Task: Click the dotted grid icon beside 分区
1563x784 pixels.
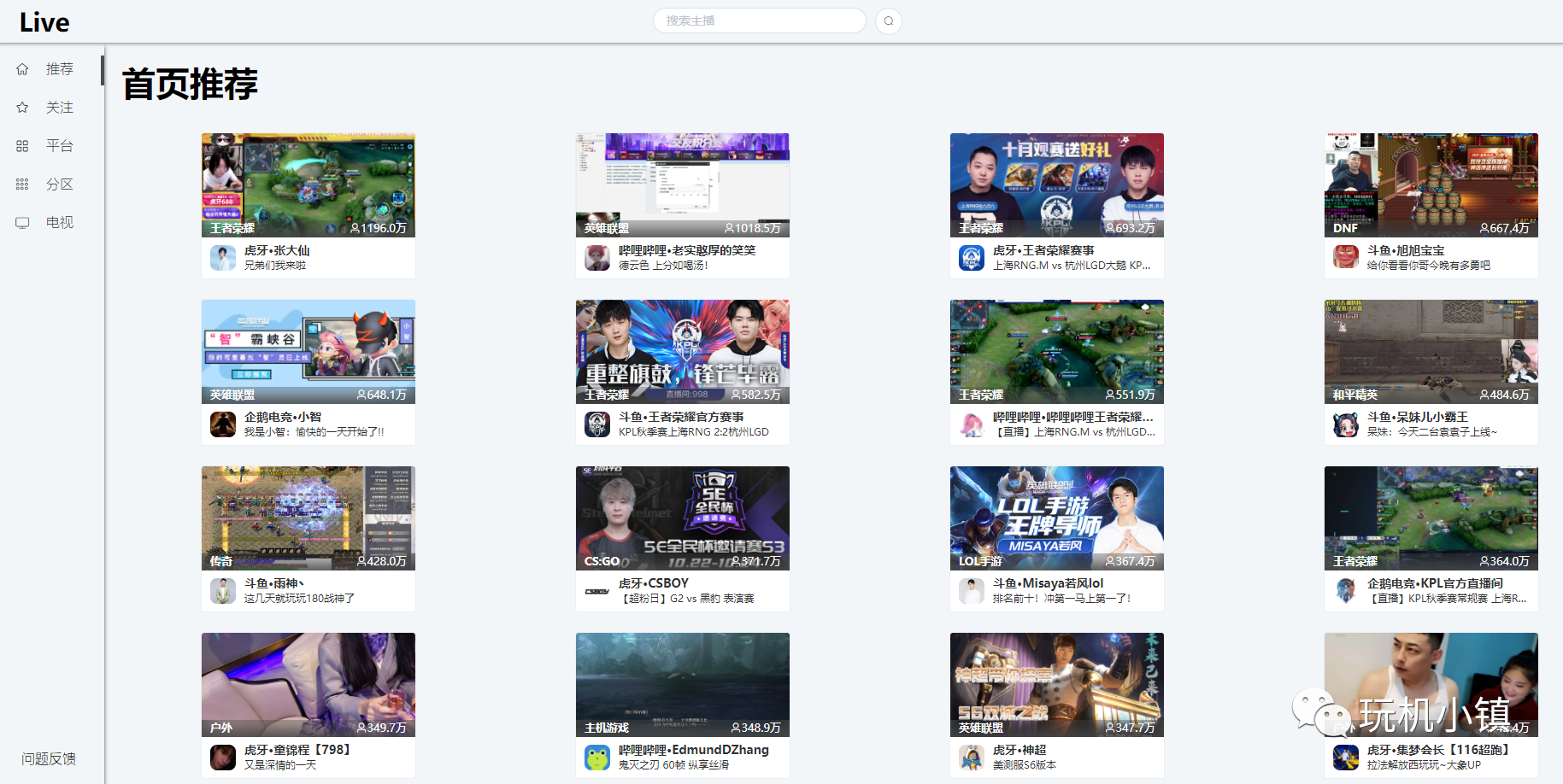Action: (x=22, y=184)
